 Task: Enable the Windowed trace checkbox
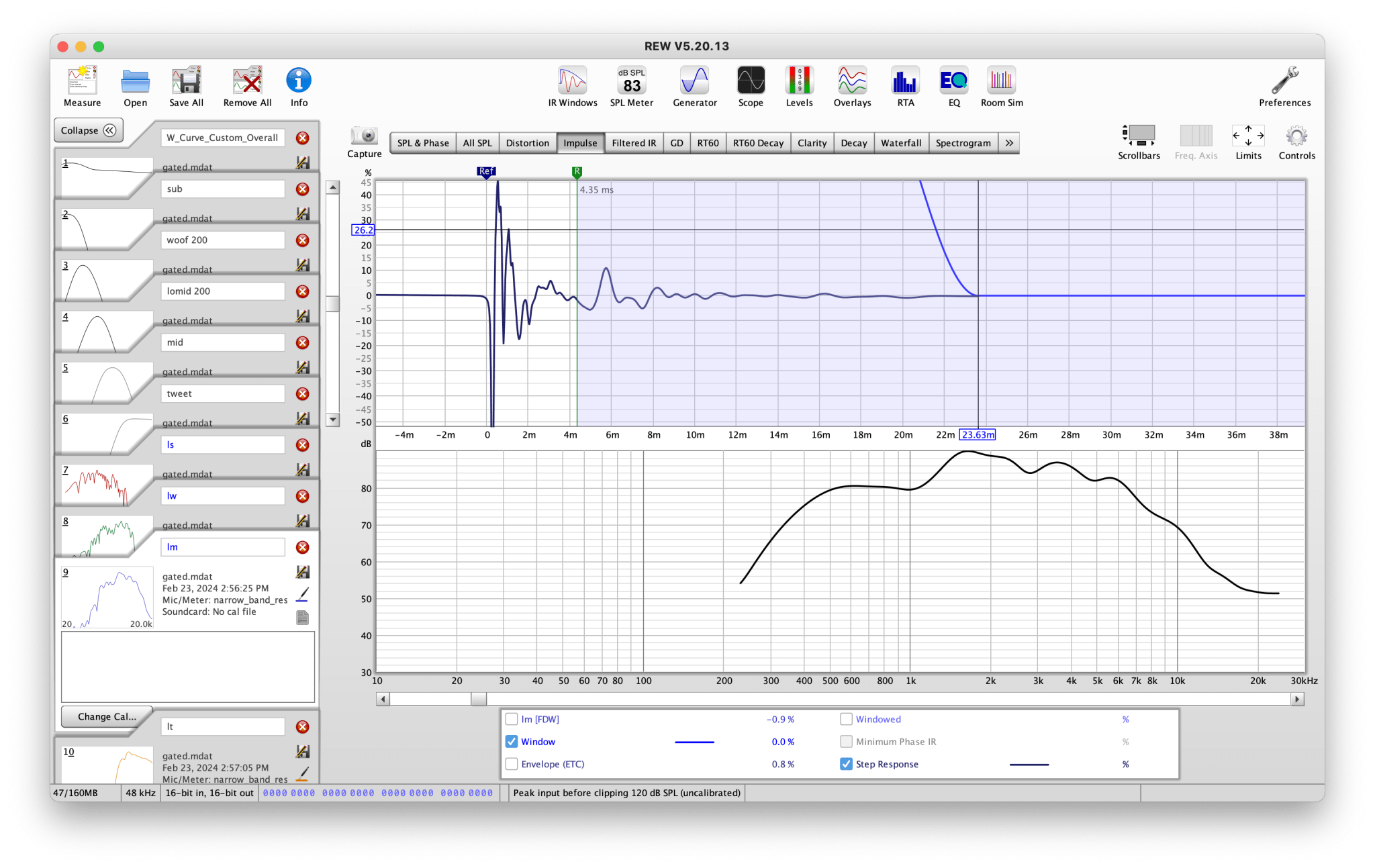pos(846,719)
